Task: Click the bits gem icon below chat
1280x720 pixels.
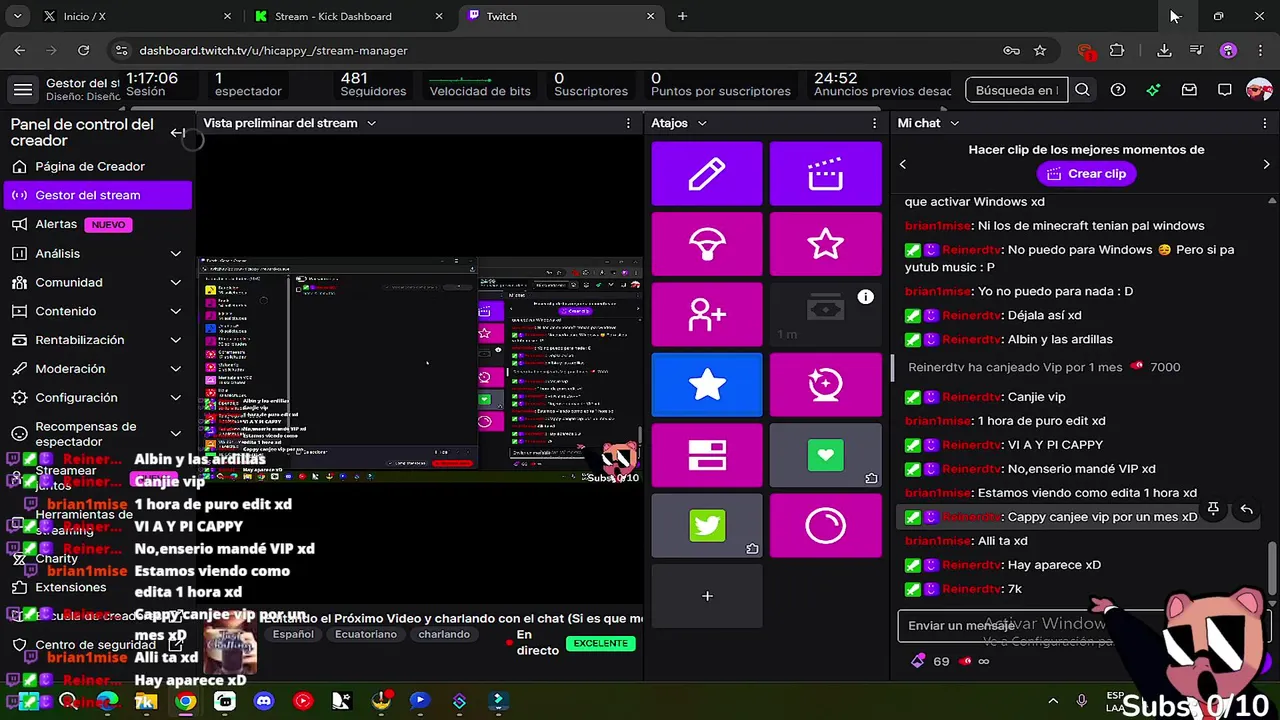Action: point(919,661)
